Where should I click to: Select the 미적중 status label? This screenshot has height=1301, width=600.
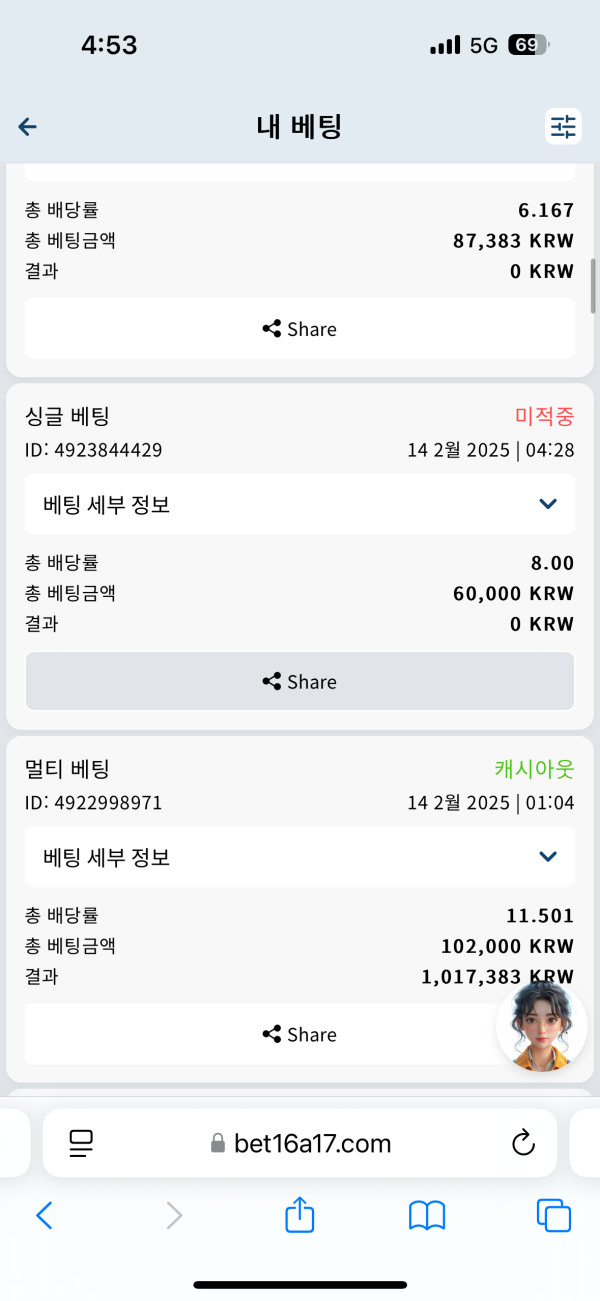click(544, 416)
